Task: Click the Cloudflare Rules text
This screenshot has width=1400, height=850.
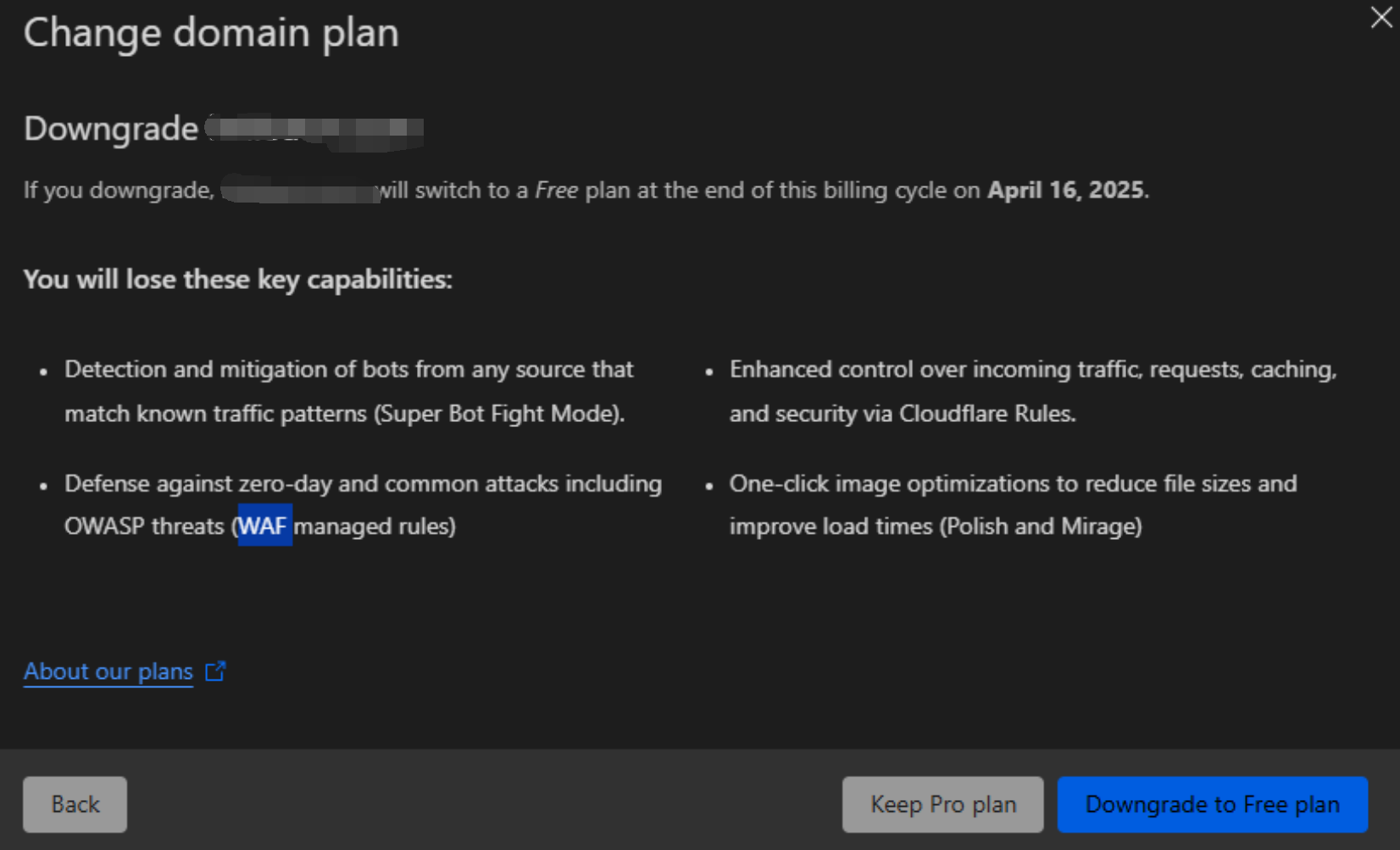Action: click(x=986, y=414)
